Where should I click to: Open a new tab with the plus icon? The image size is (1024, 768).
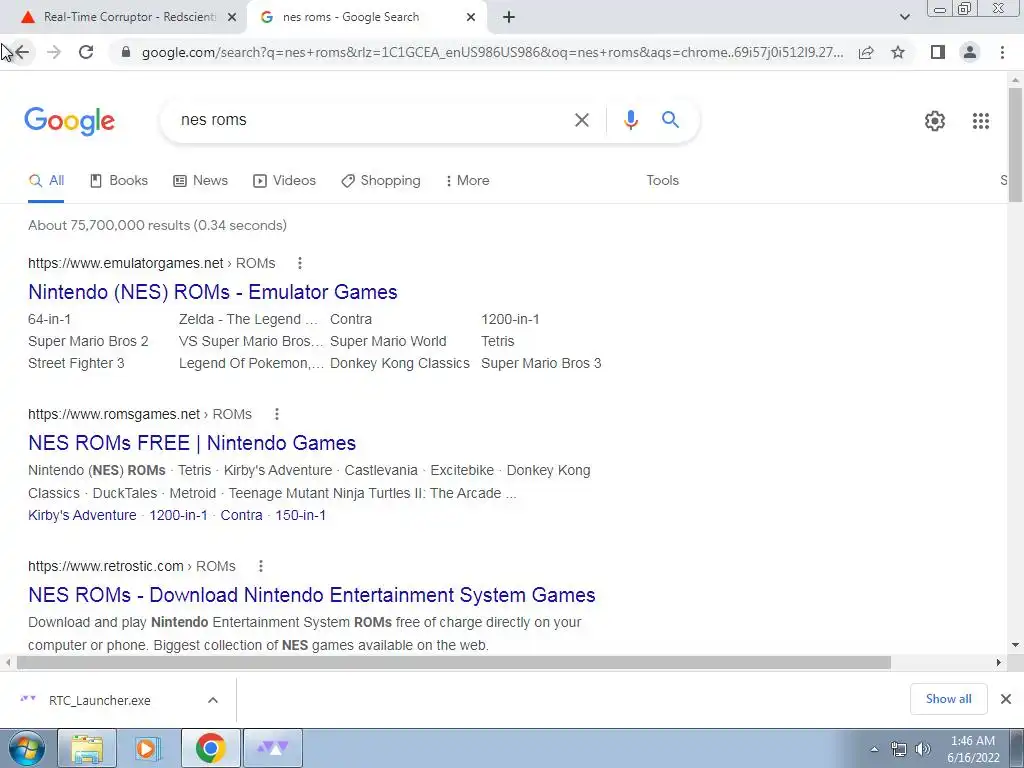click(509, 17)
